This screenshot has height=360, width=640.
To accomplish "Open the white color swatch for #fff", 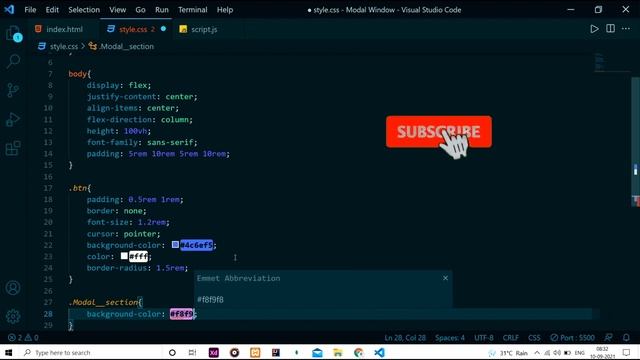I will pos(124,256).
